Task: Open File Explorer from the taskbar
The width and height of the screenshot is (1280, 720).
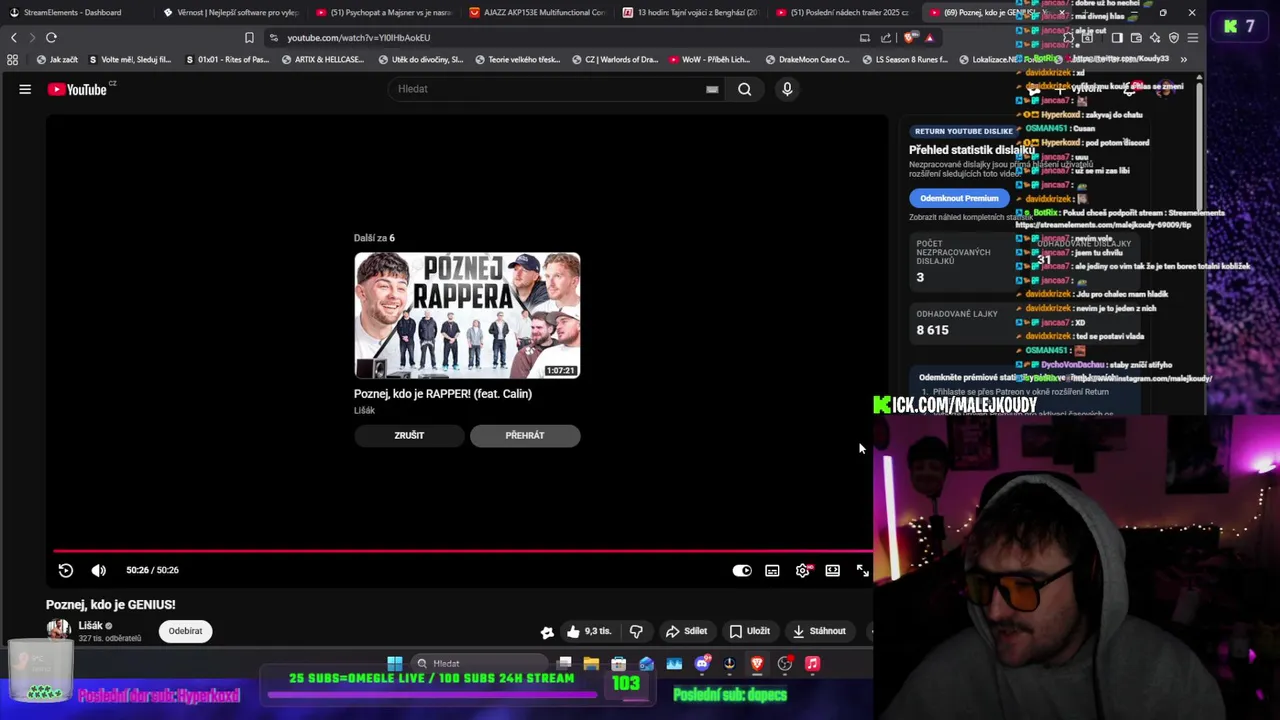Action: [591, 663]
